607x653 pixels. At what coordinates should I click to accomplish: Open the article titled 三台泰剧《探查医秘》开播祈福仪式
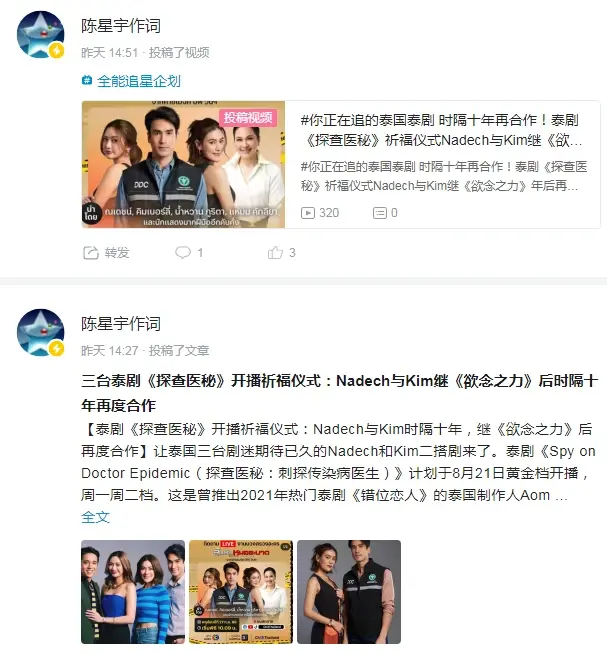tap(339, 393)
